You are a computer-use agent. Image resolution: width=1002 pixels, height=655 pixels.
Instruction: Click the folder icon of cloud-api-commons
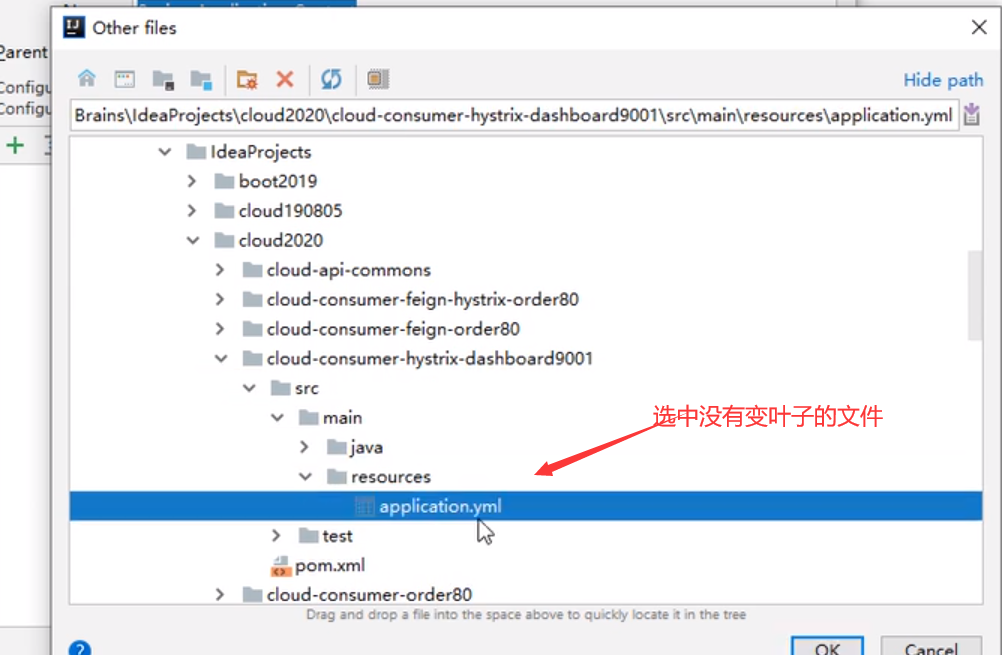pyautogui.click(x=252, y=270)
